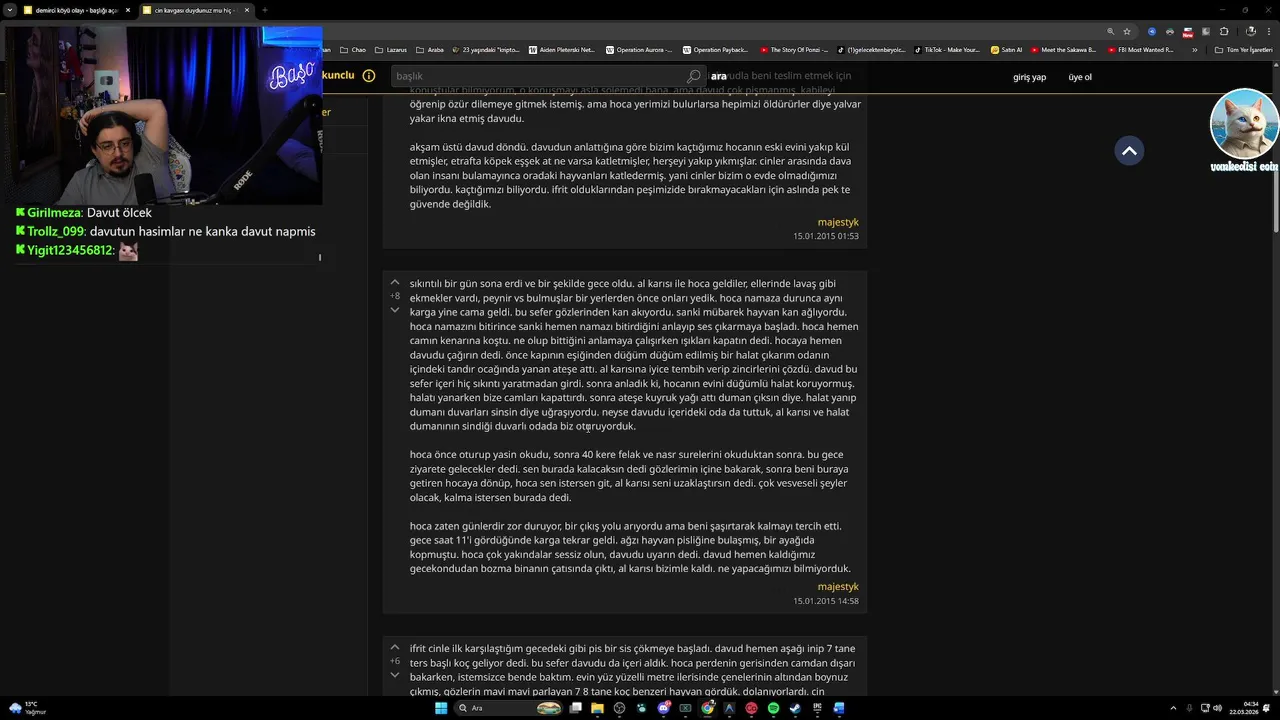Open the 15.01.2015 01:53 entry permalink
The width and height of the screenshot is (1280, 720).
[x=826, y=236]
